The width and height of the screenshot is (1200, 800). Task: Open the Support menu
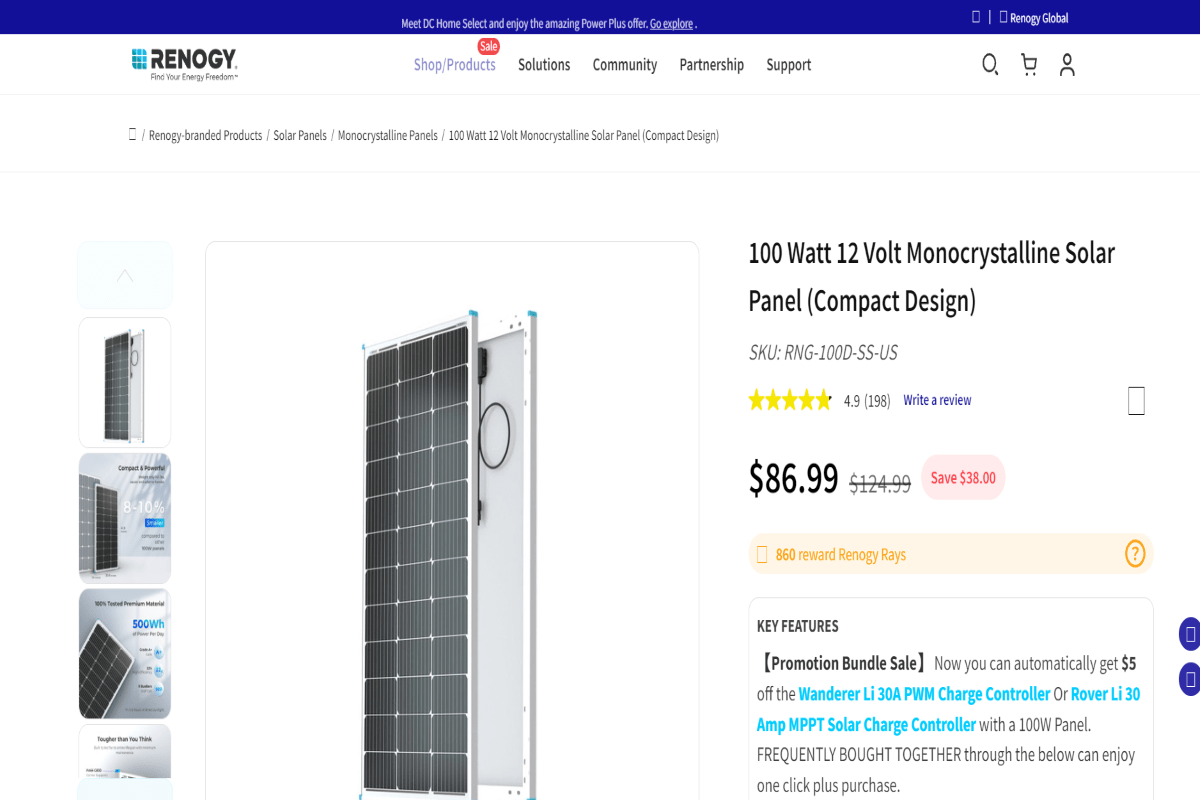click(789, 64)
